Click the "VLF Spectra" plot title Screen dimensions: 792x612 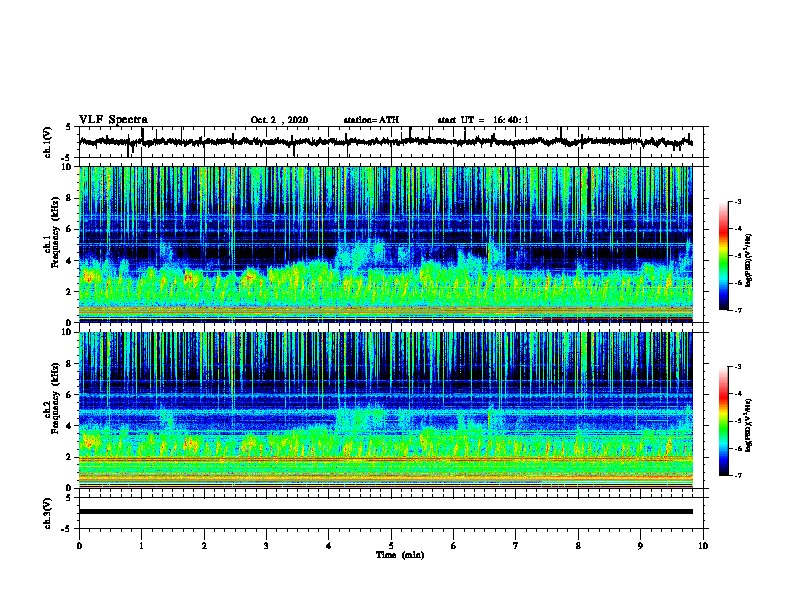(113, 120)
